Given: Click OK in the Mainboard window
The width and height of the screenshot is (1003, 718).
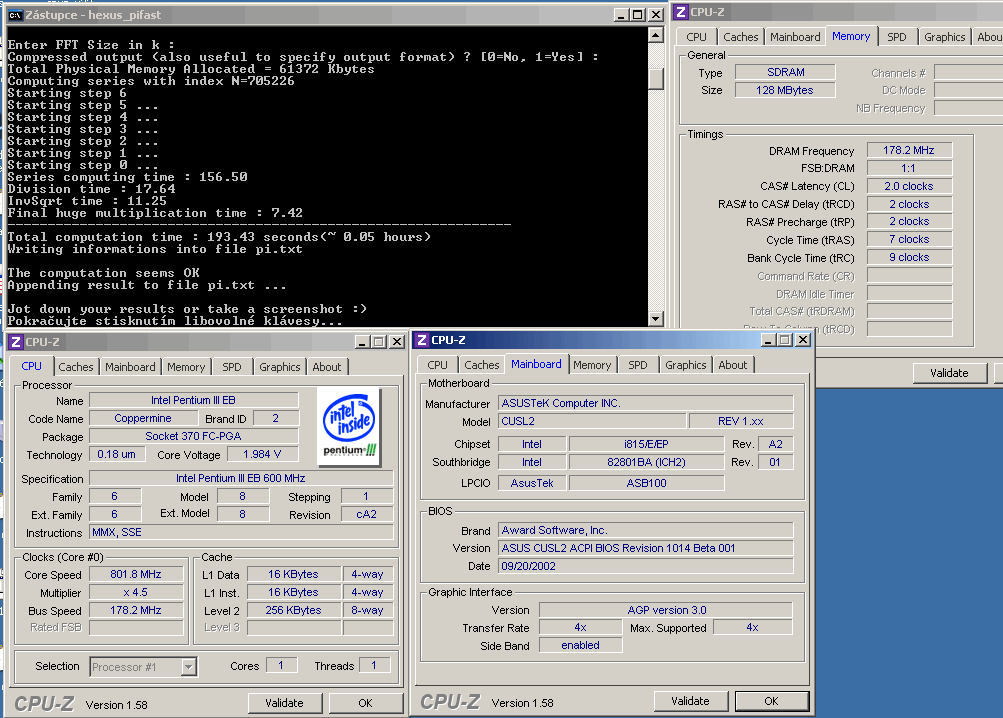Looking at the screenshot, I should (771, 701).
